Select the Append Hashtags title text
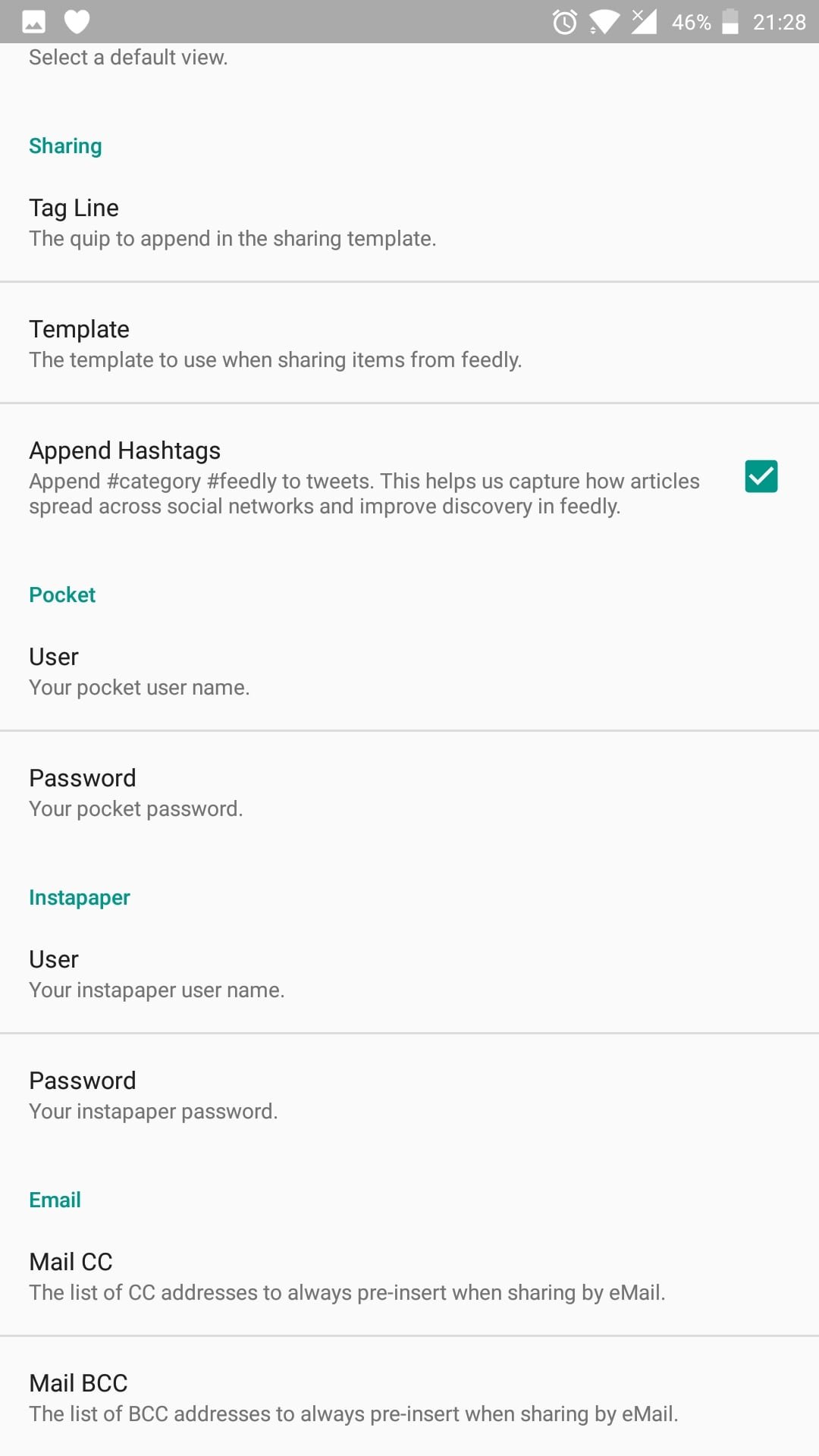Image resolution: width=819 pixels, height=1456 pixels. click(125, 450)
